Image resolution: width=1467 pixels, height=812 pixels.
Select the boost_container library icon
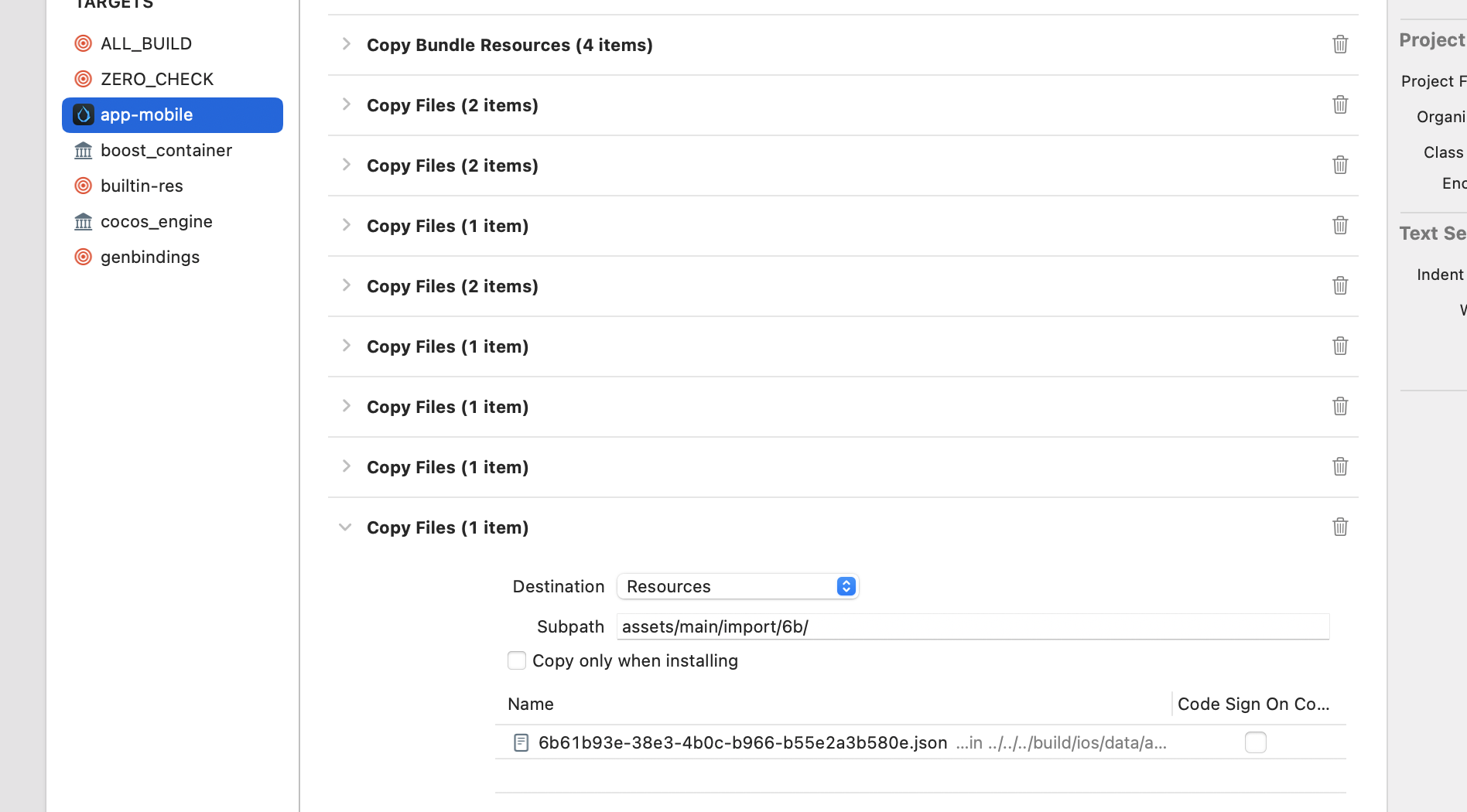[83, 150]
